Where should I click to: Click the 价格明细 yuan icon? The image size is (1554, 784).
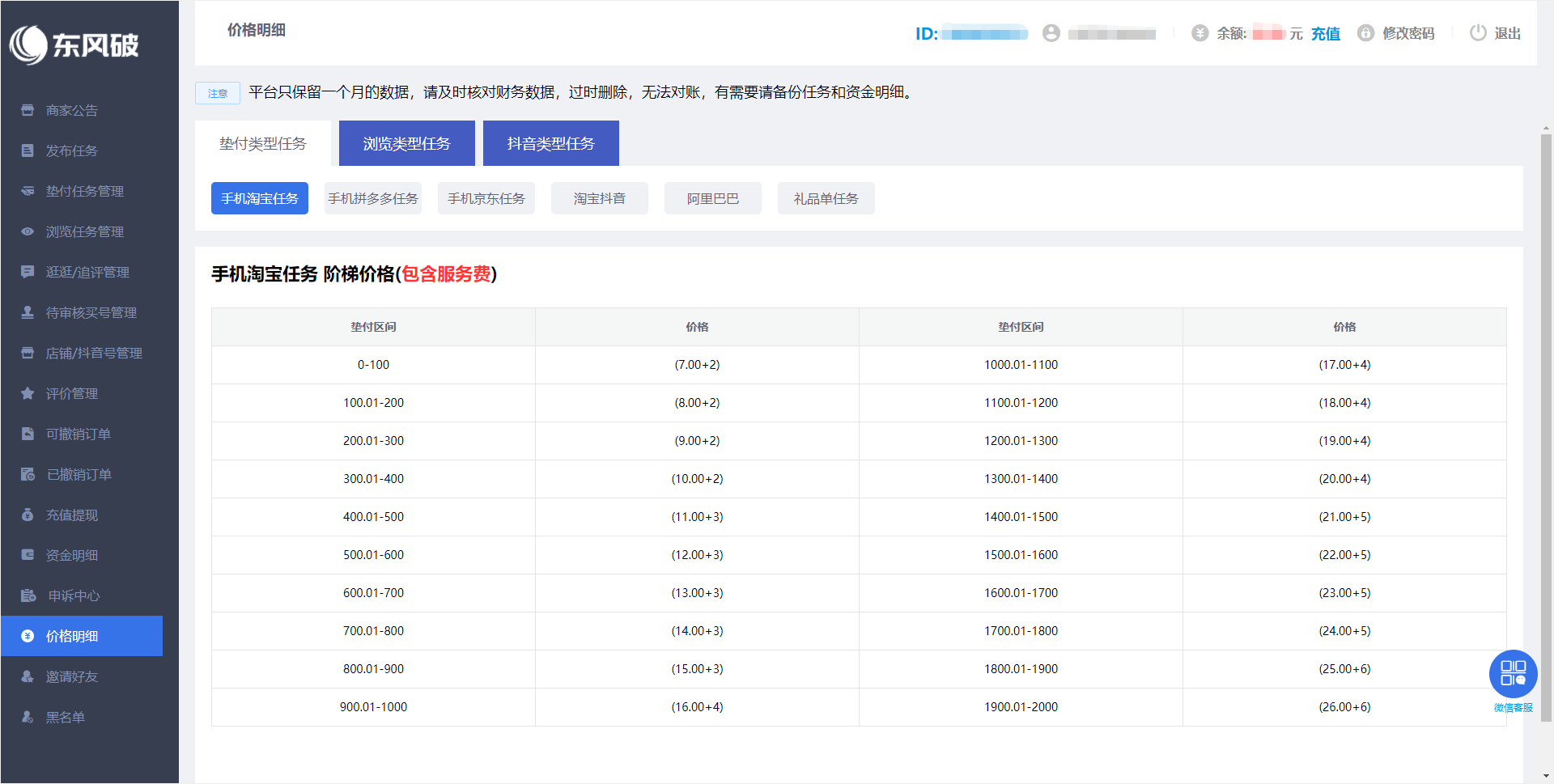tap(28, 636)
